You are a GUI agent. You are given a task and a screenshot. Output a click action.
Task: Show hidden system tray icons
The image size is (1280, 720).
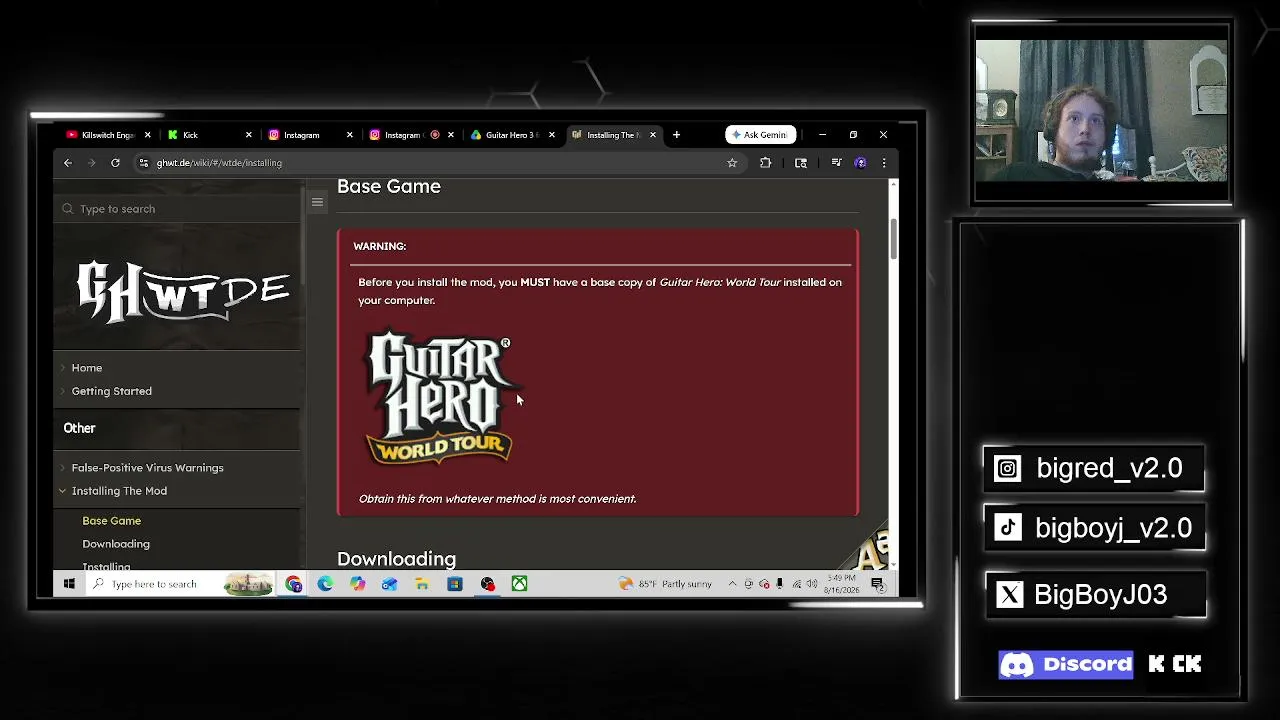point(732,584)
